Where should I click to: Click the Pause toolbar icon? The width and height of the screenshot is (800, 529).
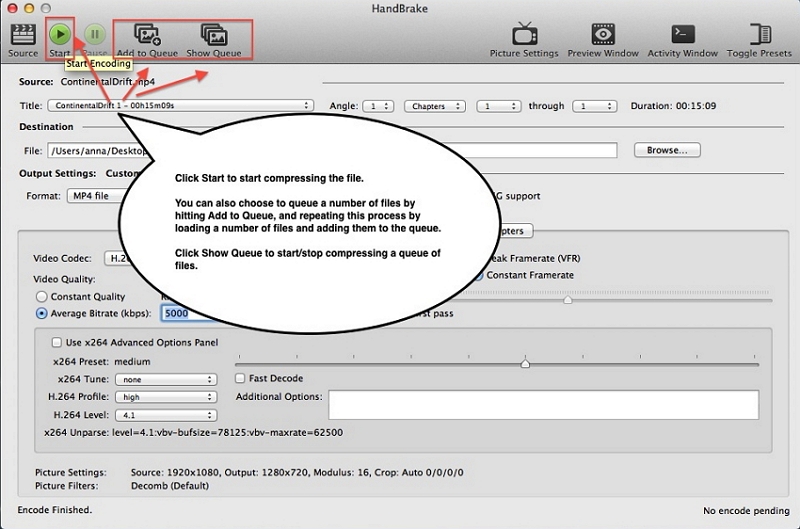(95, 35)
